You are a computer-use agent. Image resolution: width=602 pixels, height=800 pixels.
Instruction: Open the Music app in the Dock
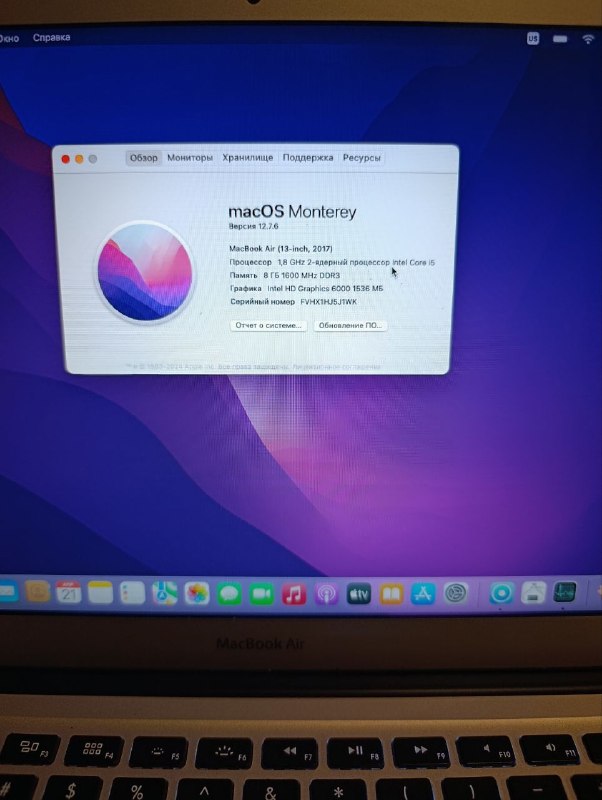294,594
